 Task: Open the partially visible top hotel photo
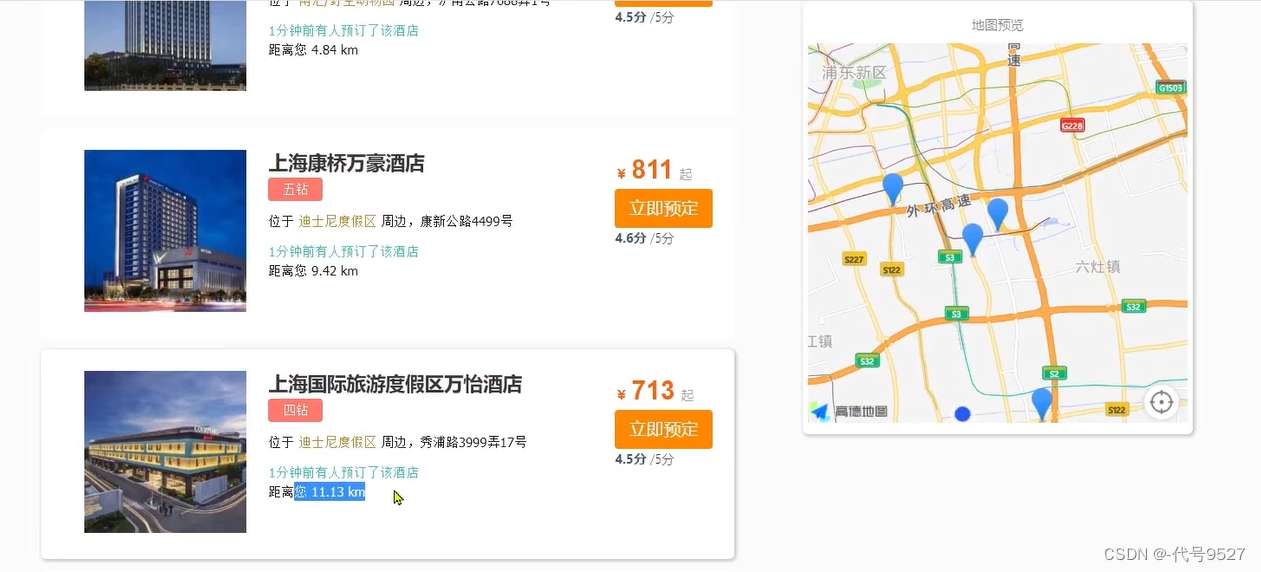(165, 45)
